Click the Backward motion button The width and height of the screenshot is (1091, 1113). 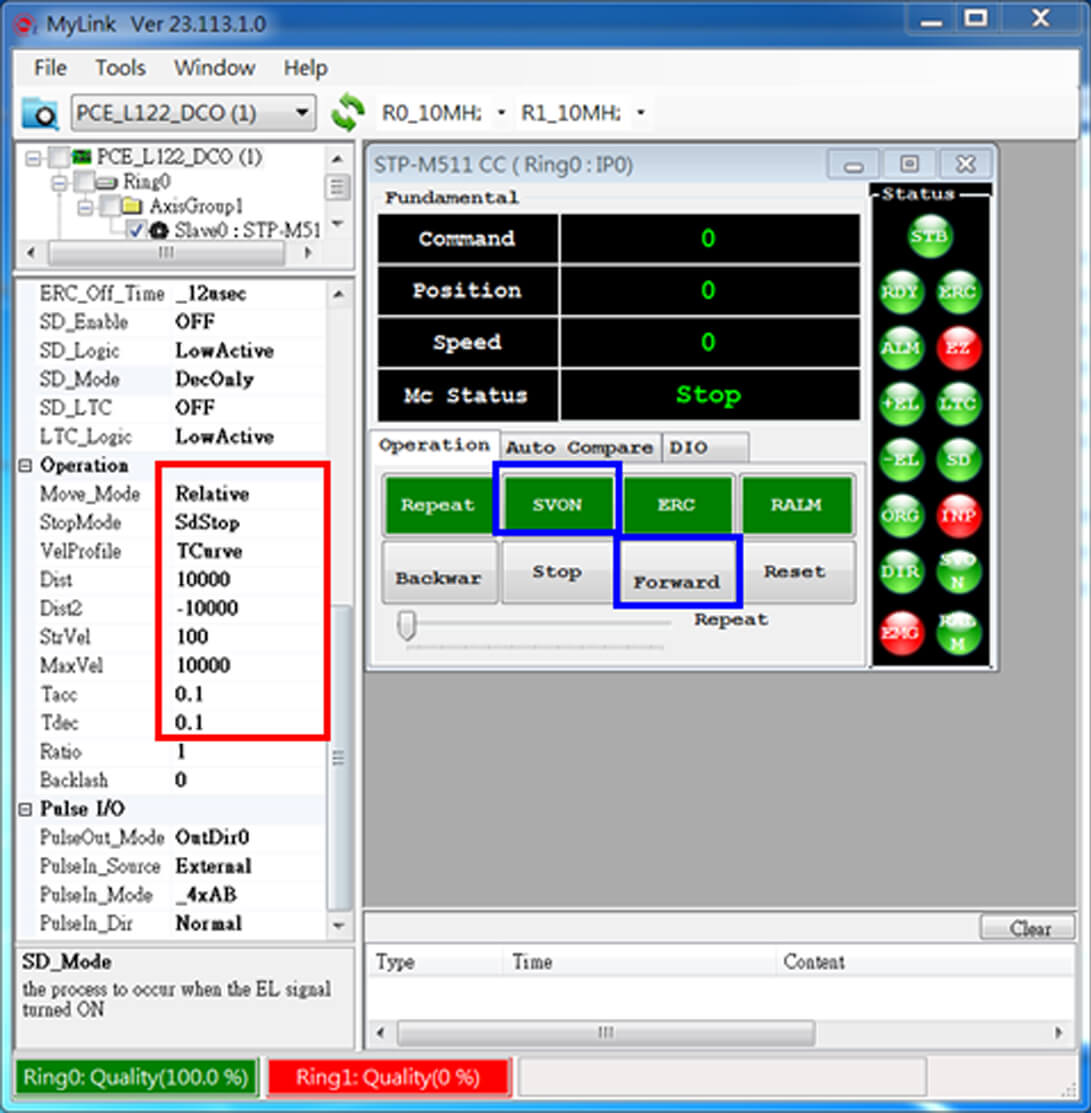pyautogui.click(x=439, y=573)
